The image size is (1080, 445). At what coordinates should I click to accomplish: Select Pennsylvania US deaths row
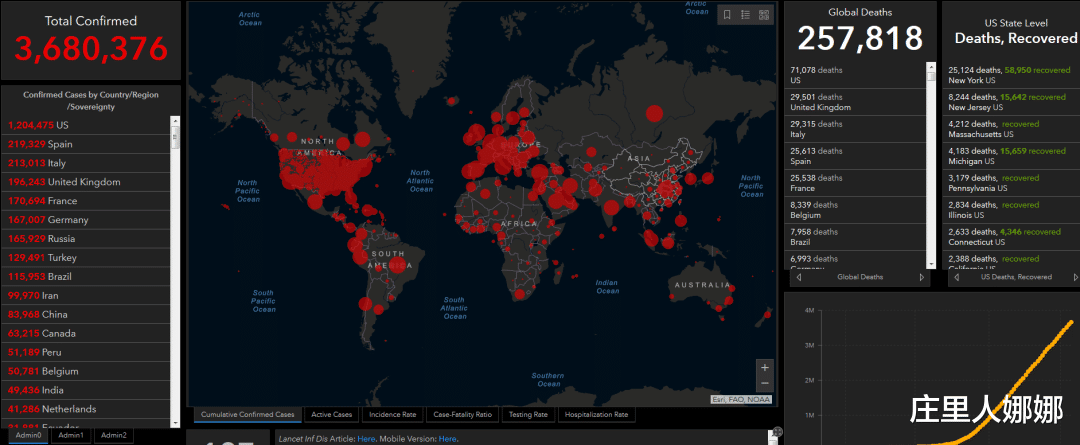pyautogui.click(x=1011, y=183)
